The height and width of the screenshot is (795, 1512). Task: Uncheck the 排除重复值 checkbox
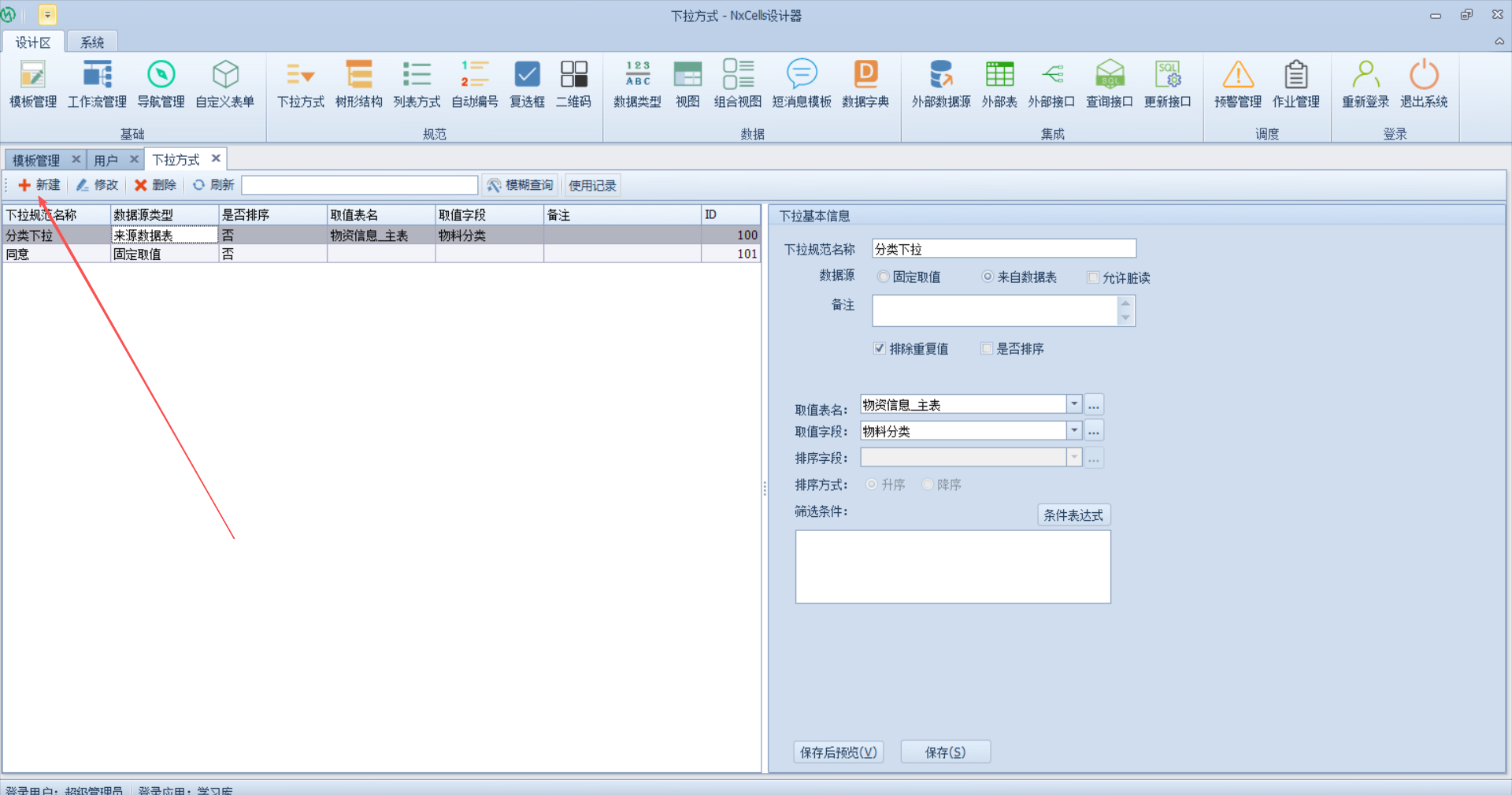coord(880,348)
